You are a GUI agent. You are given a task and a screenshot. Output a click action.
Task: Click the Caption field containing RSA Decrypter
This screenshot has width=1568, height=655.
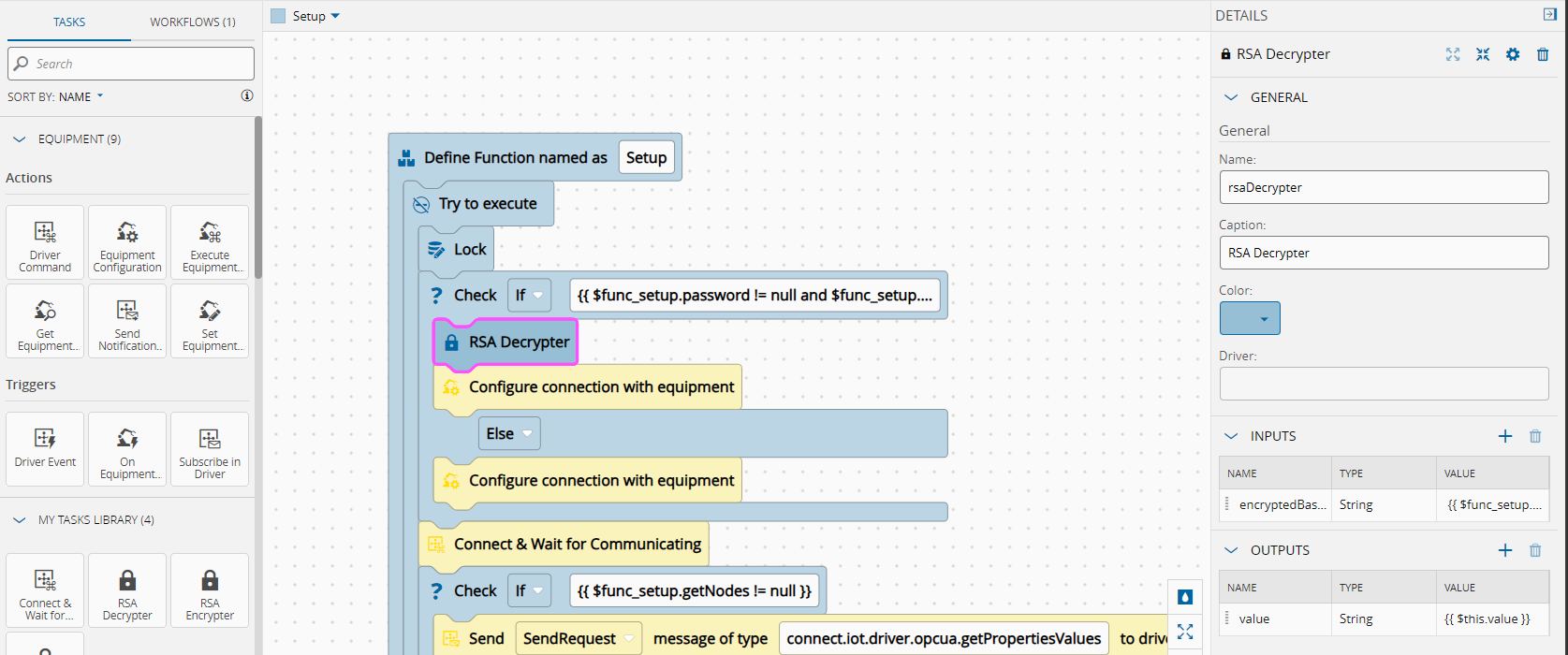1384,253
